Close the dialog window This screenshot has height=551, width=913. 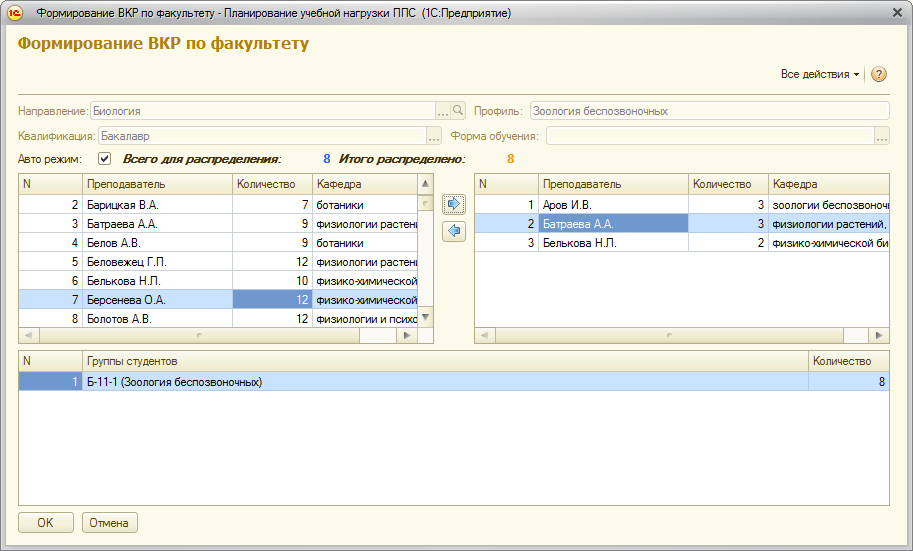(897, 12)
